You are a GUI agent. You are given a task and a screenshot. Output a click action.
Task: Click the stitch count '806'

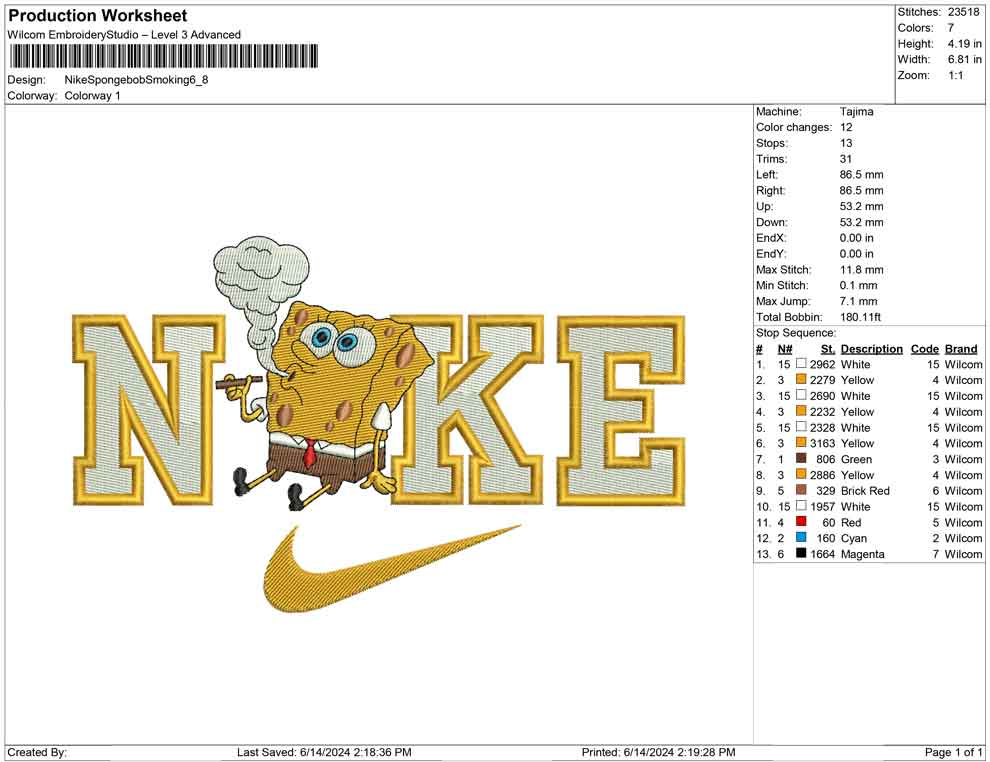pyautogui.click(x=826, y=459)
